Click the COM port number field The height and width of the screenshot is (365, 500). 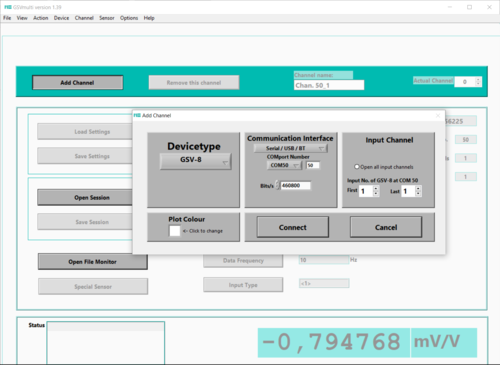pos(313,165)
